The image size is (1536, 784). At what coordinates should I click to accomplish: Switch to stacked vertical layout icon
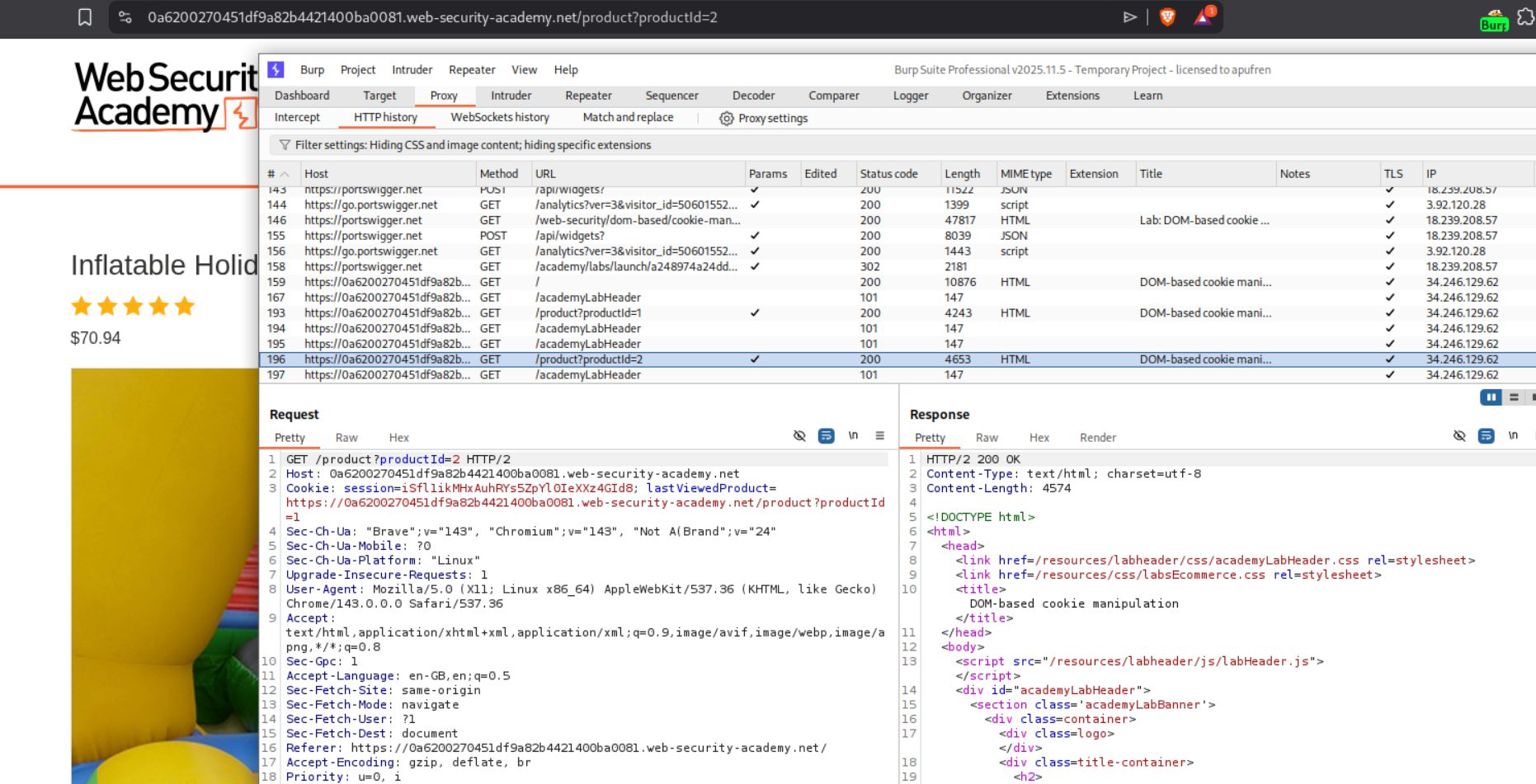coord(1514,397)
